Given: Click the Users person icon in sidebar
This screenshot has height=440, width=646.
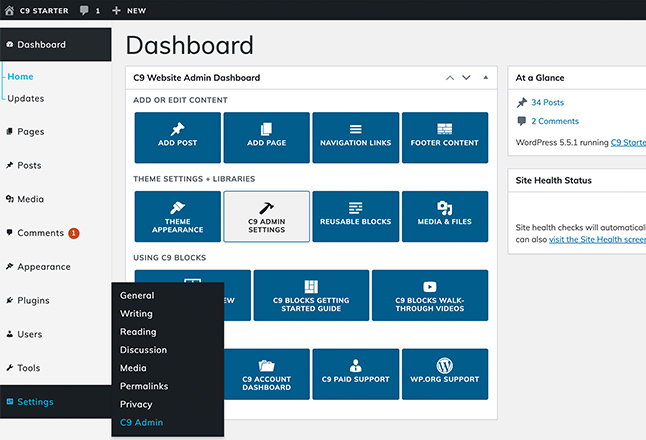Looking at the screenshot, I should pyautogui.click(x=9, y=334).
